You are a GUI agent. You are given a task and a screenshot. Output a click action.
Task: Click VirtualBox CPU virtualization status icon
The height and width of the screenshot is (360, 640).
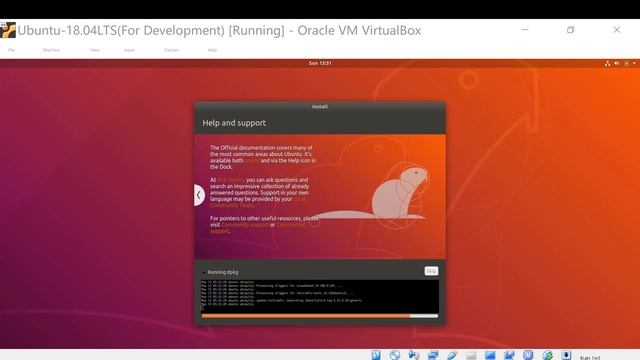click(x=528, y=355)
